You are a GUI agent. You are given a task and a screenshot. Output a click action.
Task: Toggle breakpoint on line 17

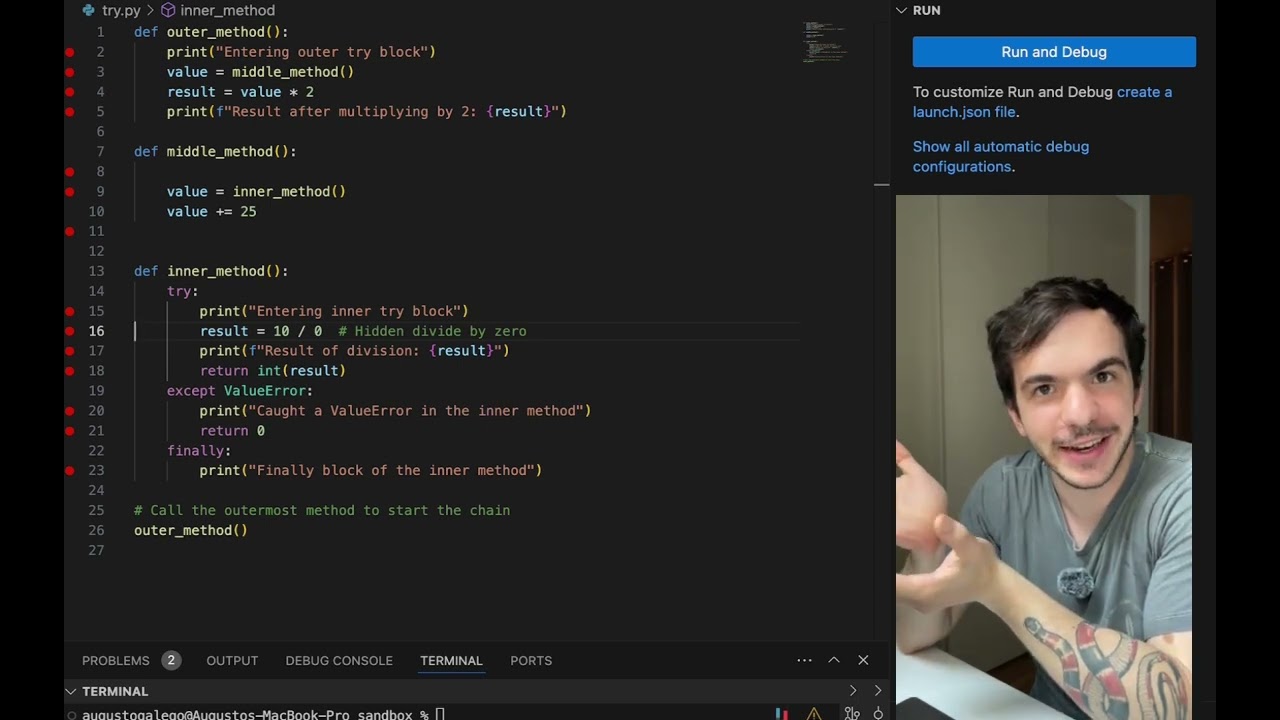tap(70, 351)
